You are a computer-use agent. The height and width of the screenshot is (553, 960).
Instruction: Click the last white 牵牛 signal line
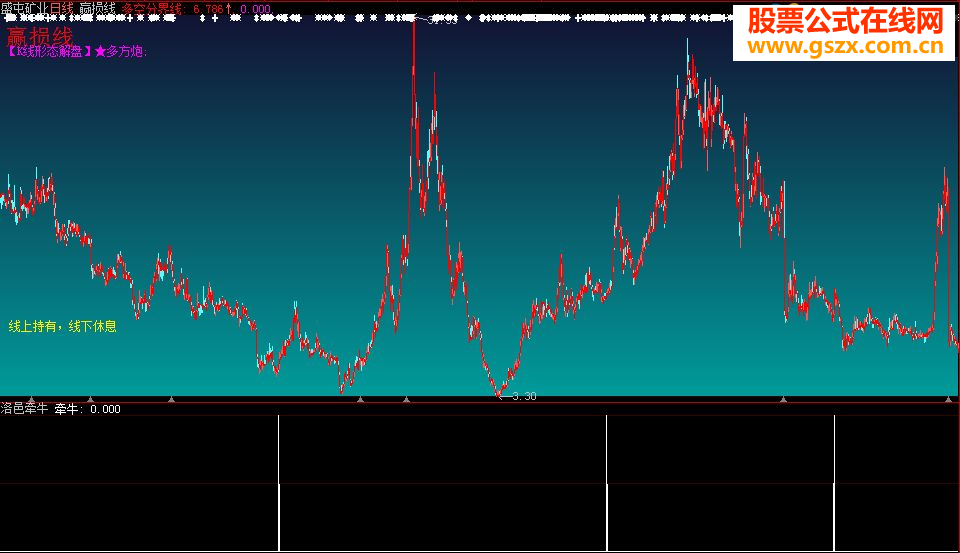834,483
